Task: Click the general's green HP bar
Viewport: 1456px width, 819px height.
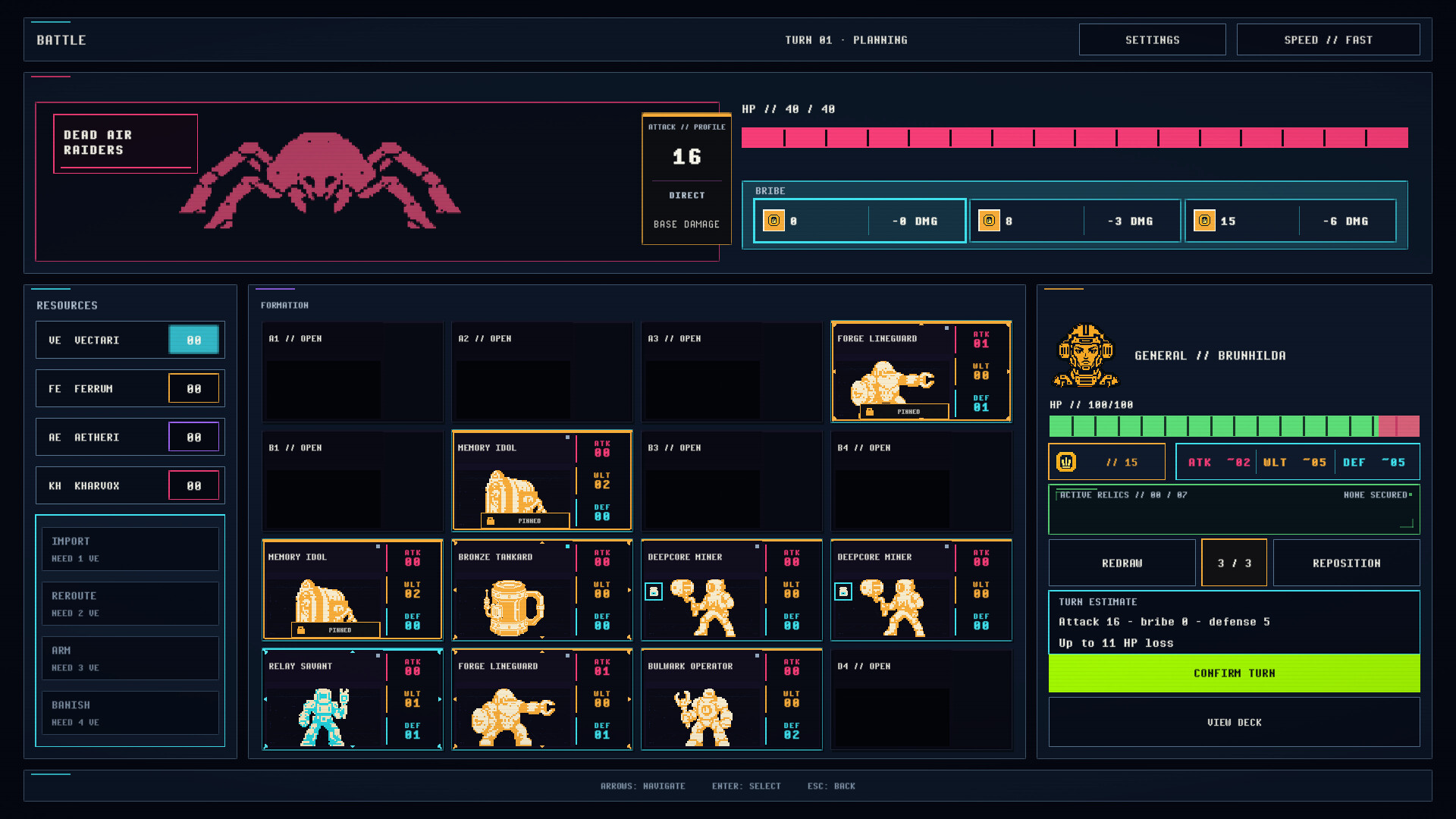Action: (1235, 425)
